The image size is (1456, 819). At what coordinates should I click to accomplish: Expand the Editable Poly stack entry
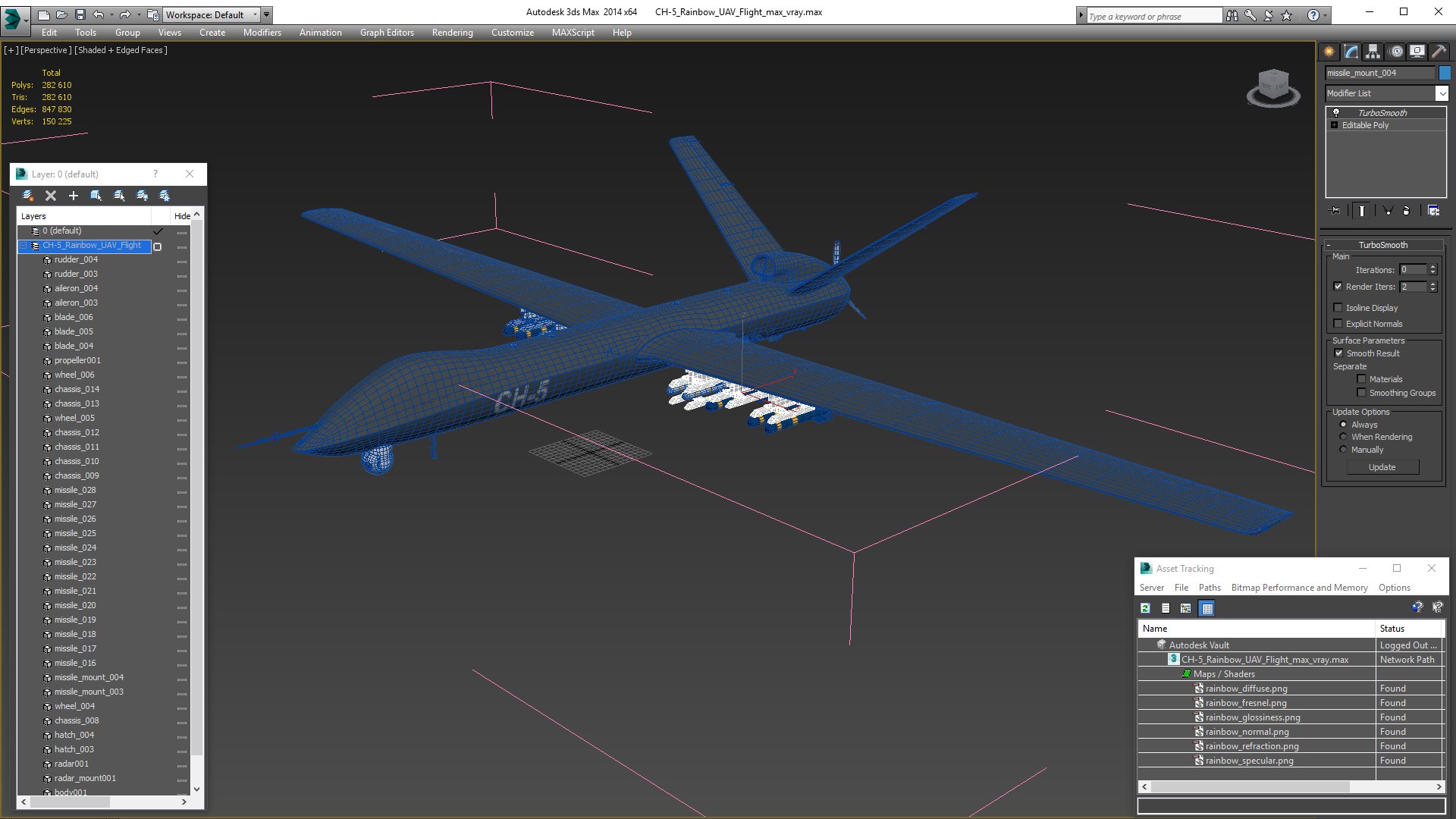click(1335, 125)
